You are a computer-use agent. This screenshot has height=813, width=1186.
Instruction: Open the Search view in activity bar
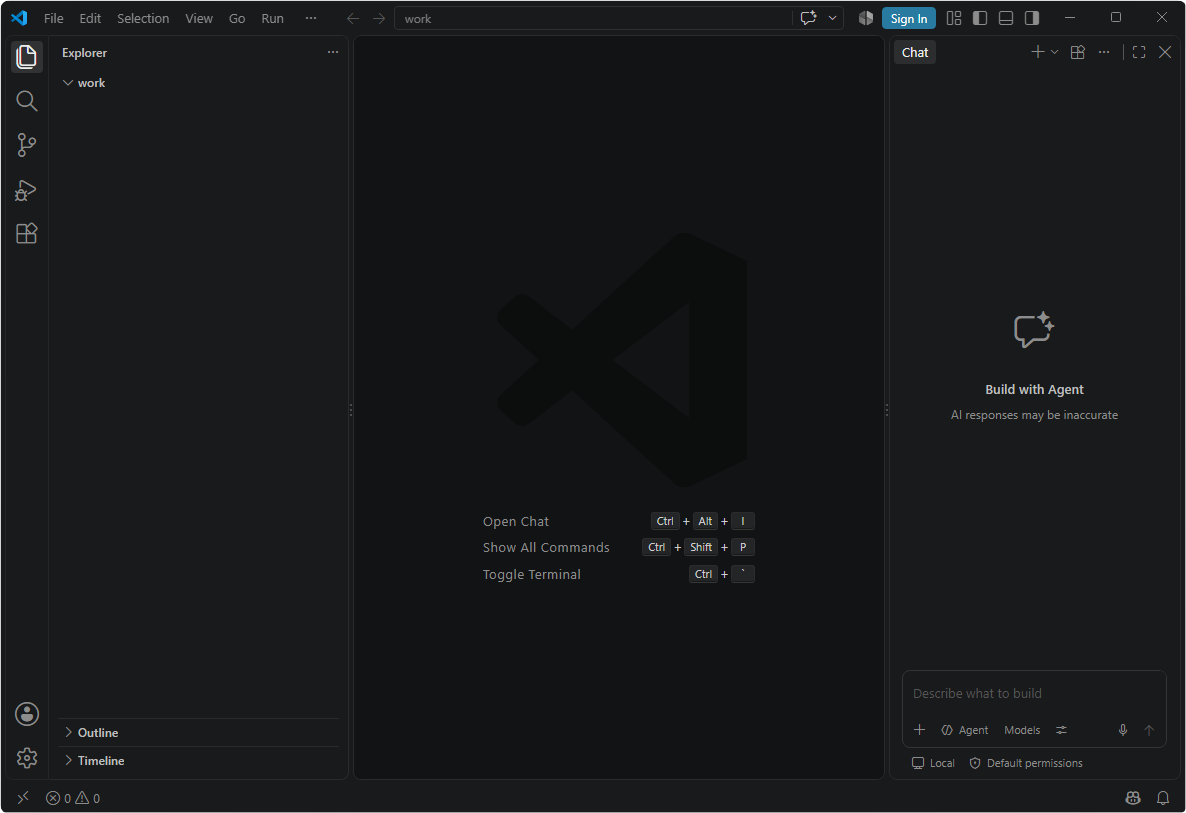pyautogui.click(x=26, y=101)
